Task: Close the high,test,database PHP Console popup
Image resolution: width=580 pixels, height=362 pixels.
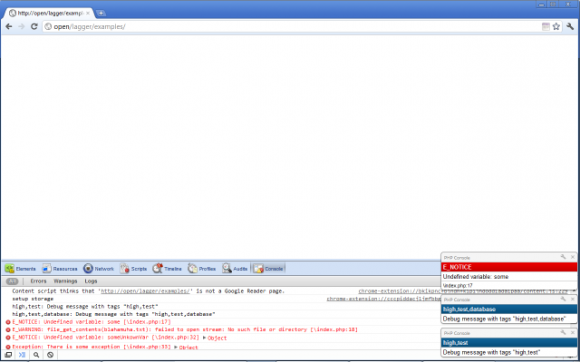Action: click(x=573, y=299)
